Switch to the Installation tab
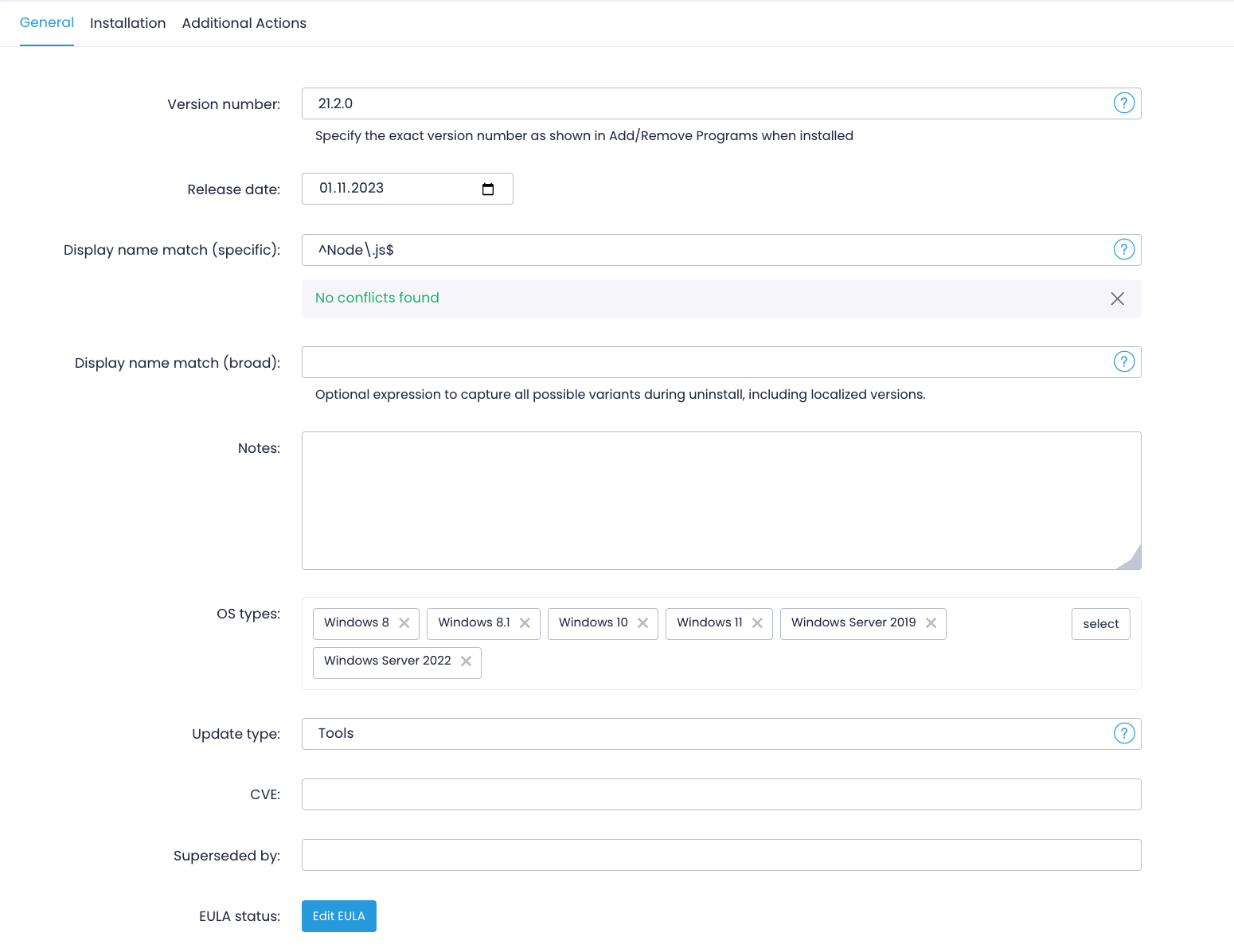 coord(127,23)
